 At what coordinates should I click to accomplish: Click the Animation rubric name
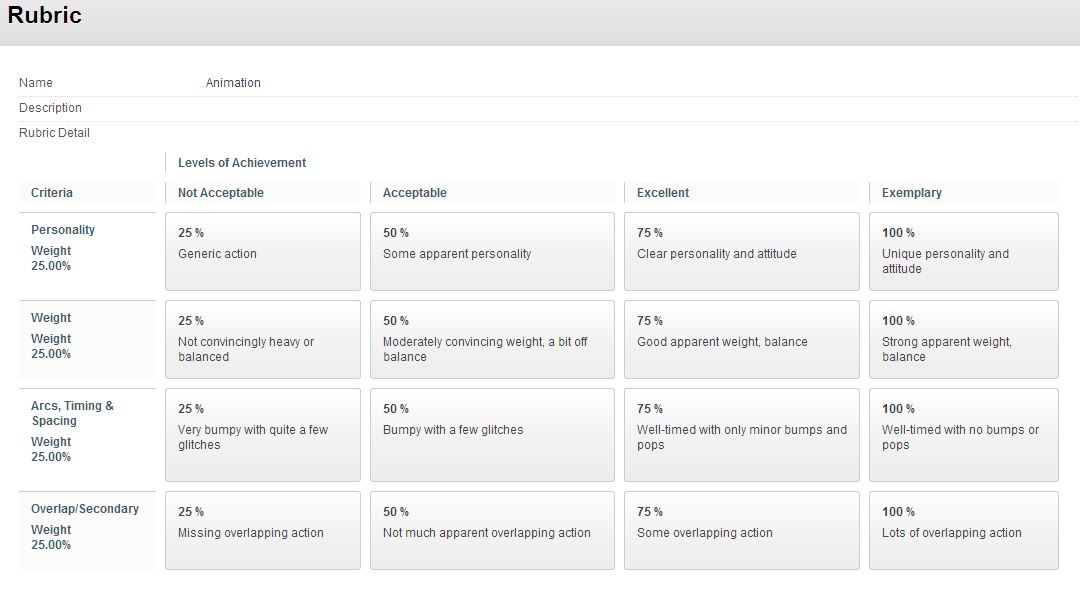tap(233, 83)
